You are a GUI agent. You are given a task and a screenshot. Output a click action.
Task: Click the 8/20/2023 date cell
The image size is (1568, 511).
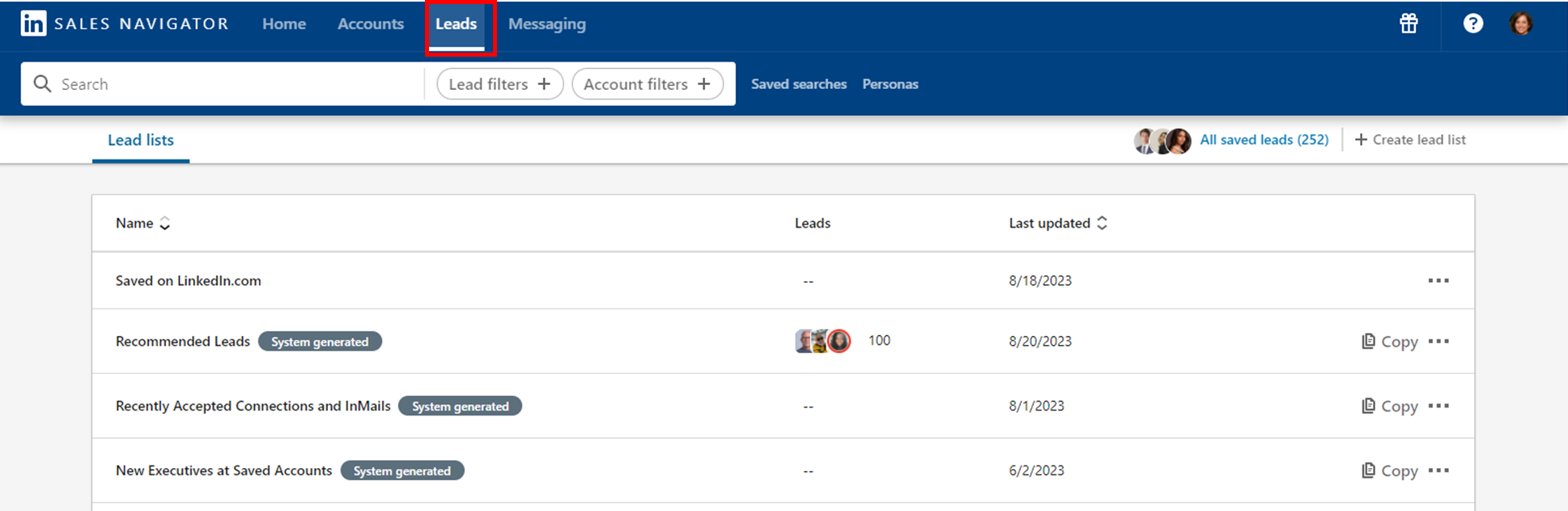(1040, 342)
